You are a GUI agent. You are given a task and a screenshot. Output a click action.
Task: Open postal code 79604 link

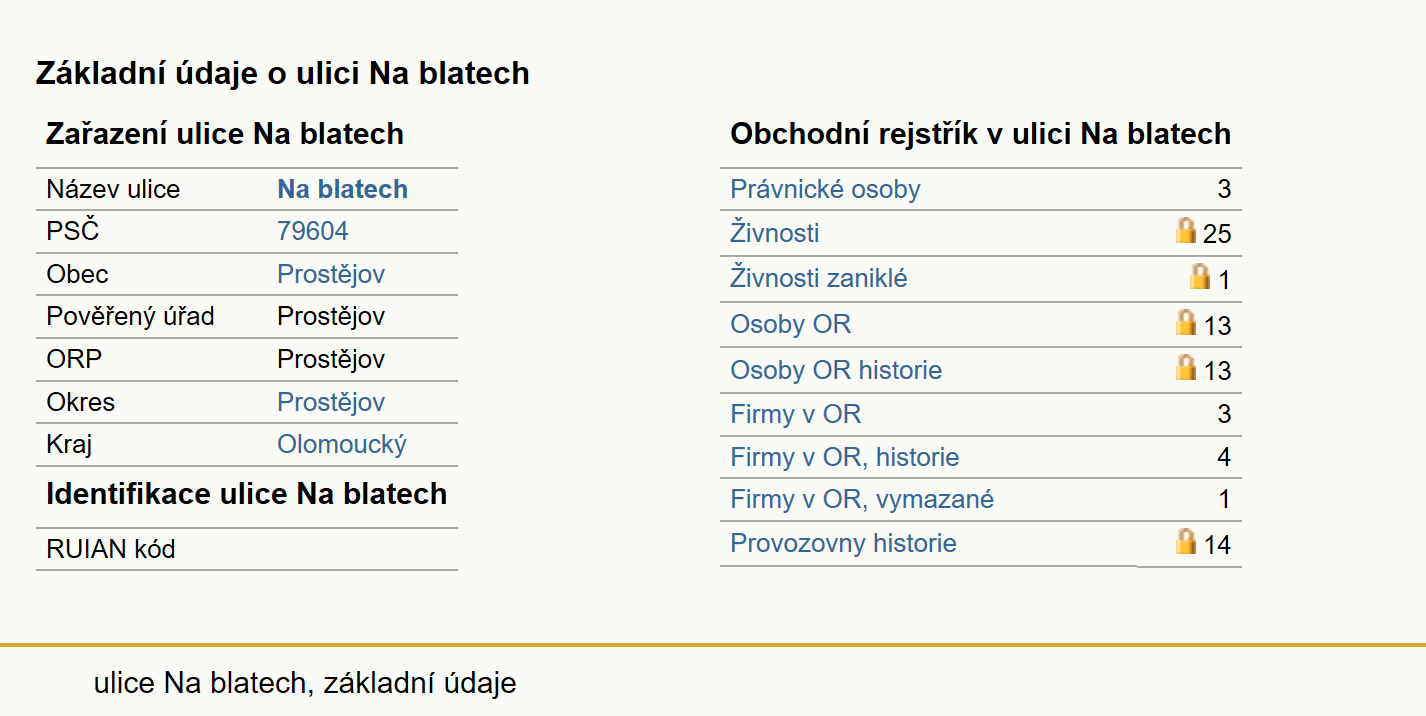313,231
